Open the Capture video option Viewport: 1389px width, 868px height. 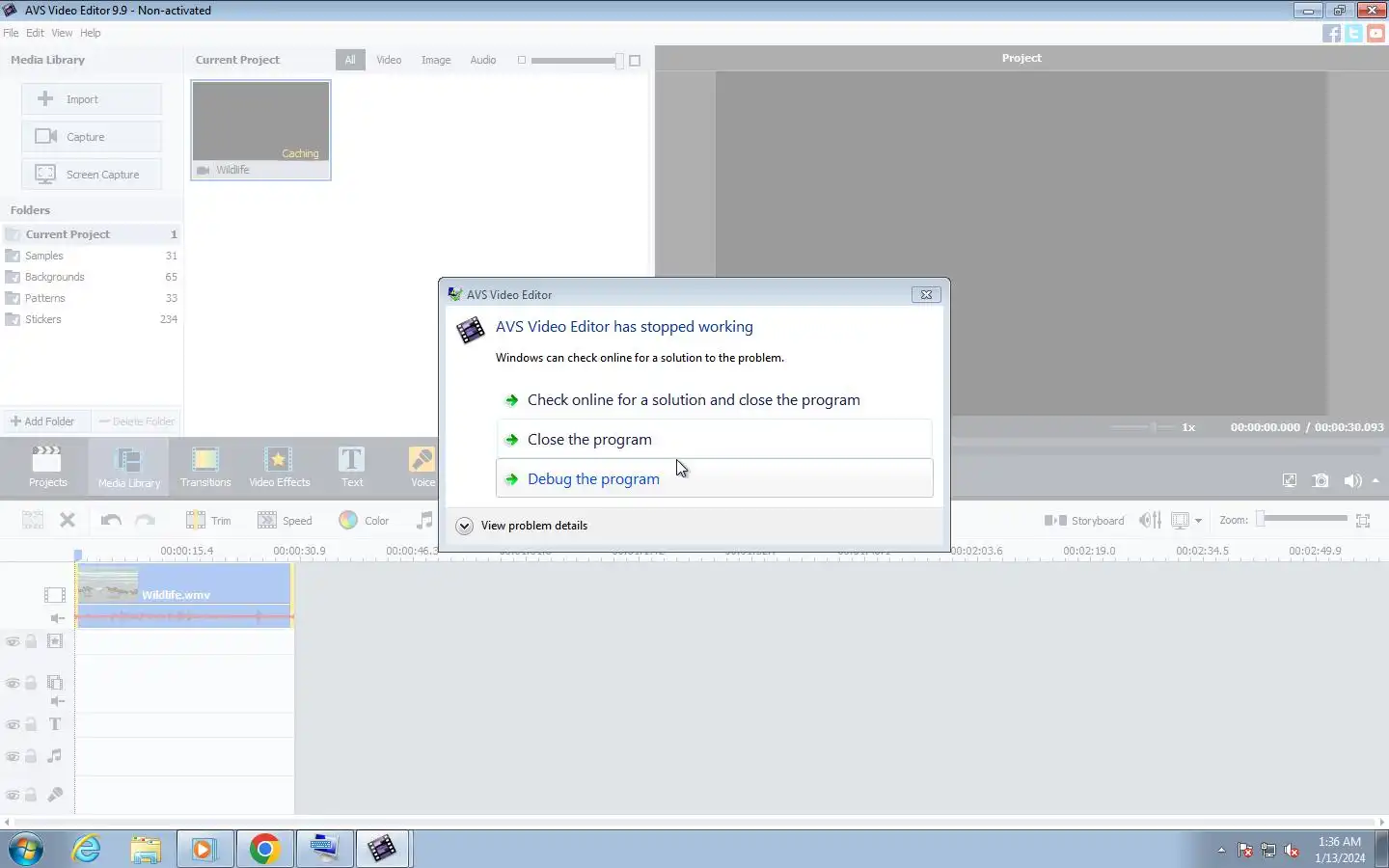click(x=92, y=137)
